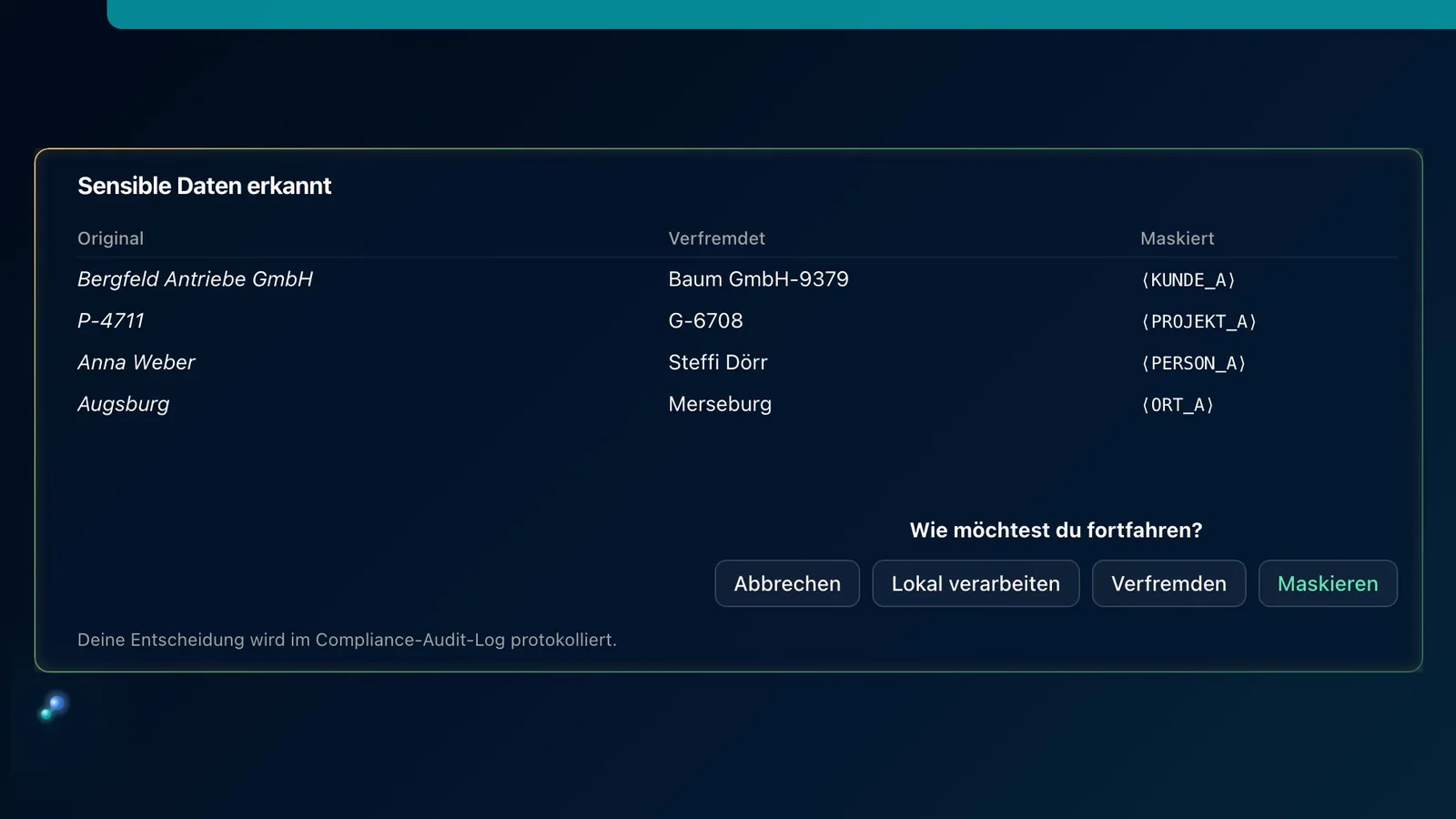Image resolution: width=1456 pixels, height=819 pixels.
Task: Click the original value P-4711
Action: (x=111, y=321)
